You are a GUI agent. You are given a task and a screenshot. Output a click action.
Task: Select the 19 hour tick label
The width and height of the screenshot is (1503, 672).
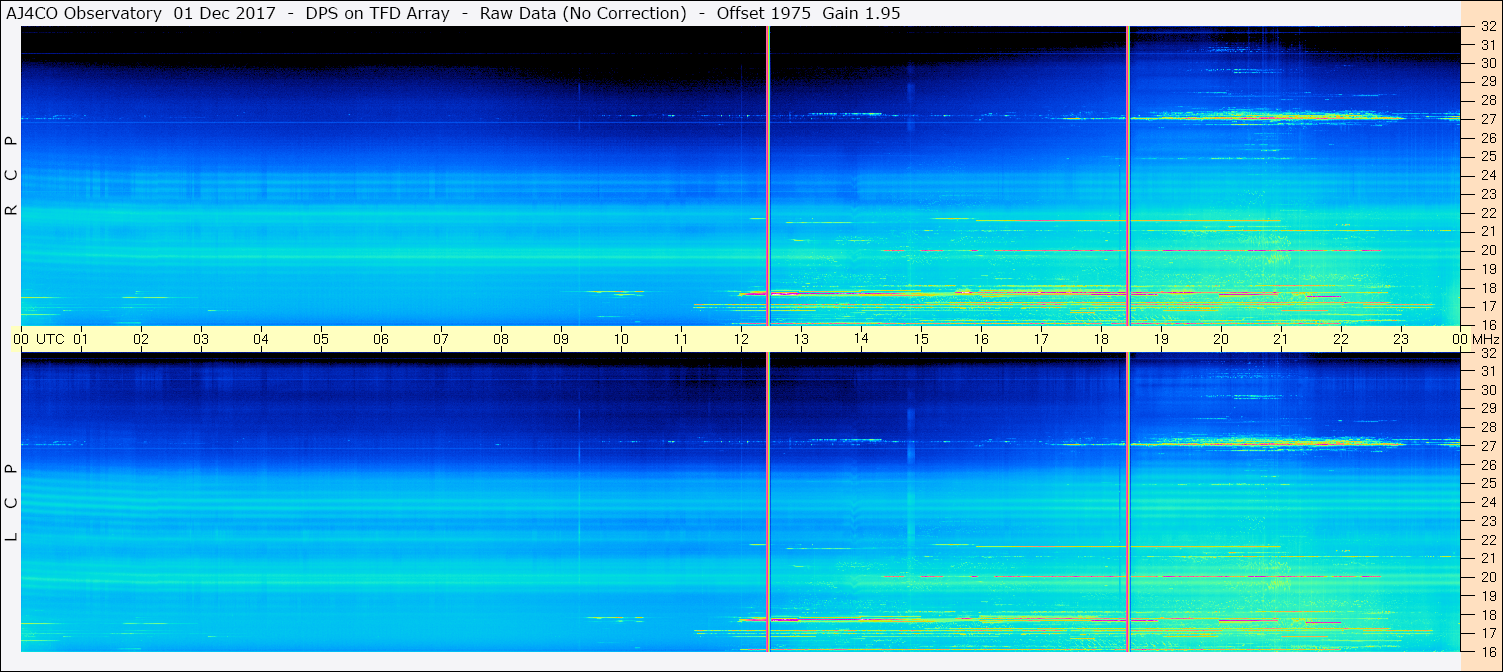[x=1161, y=339]
